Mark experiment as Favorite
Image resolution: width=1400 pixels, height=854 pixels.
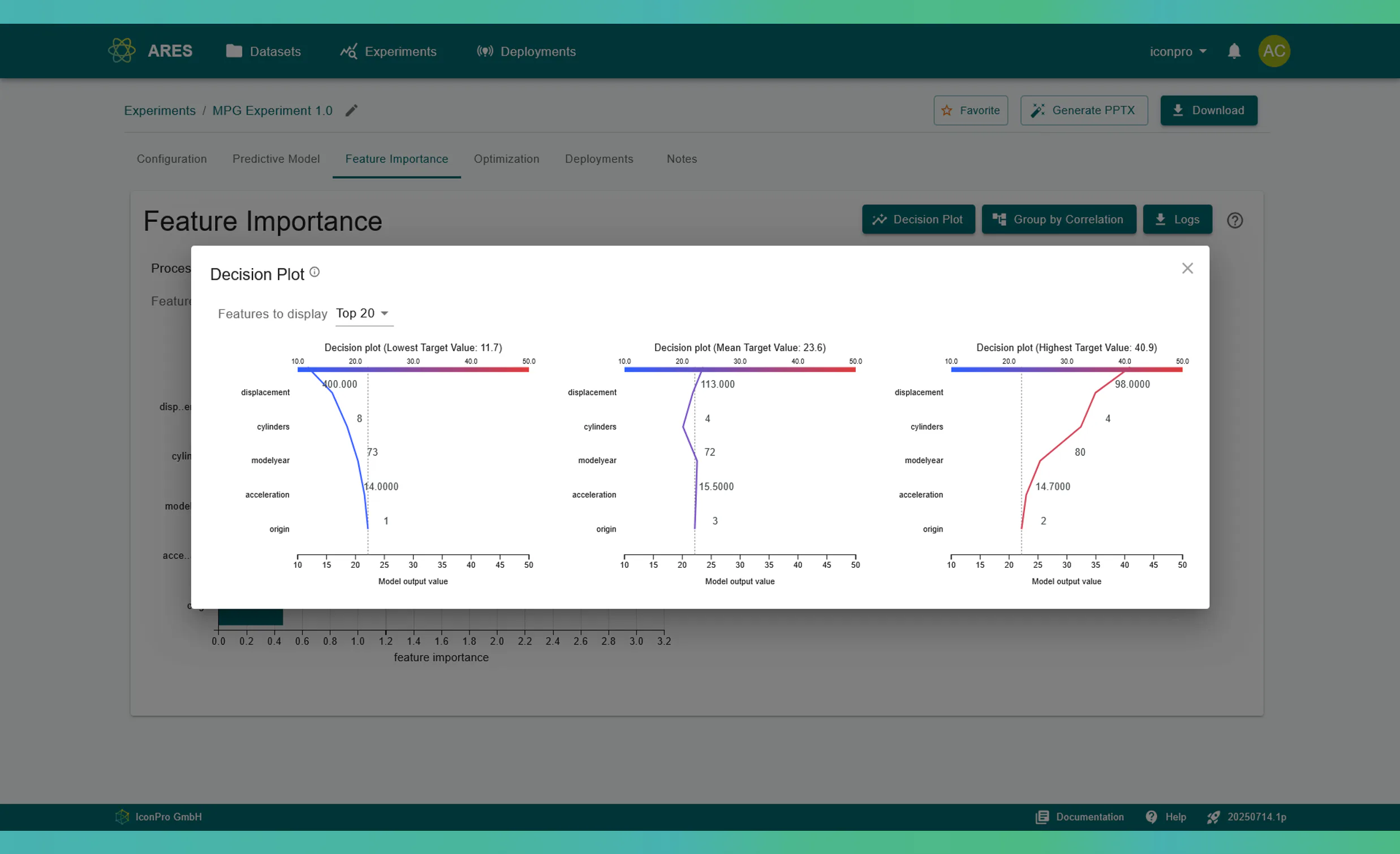[971, 110]
